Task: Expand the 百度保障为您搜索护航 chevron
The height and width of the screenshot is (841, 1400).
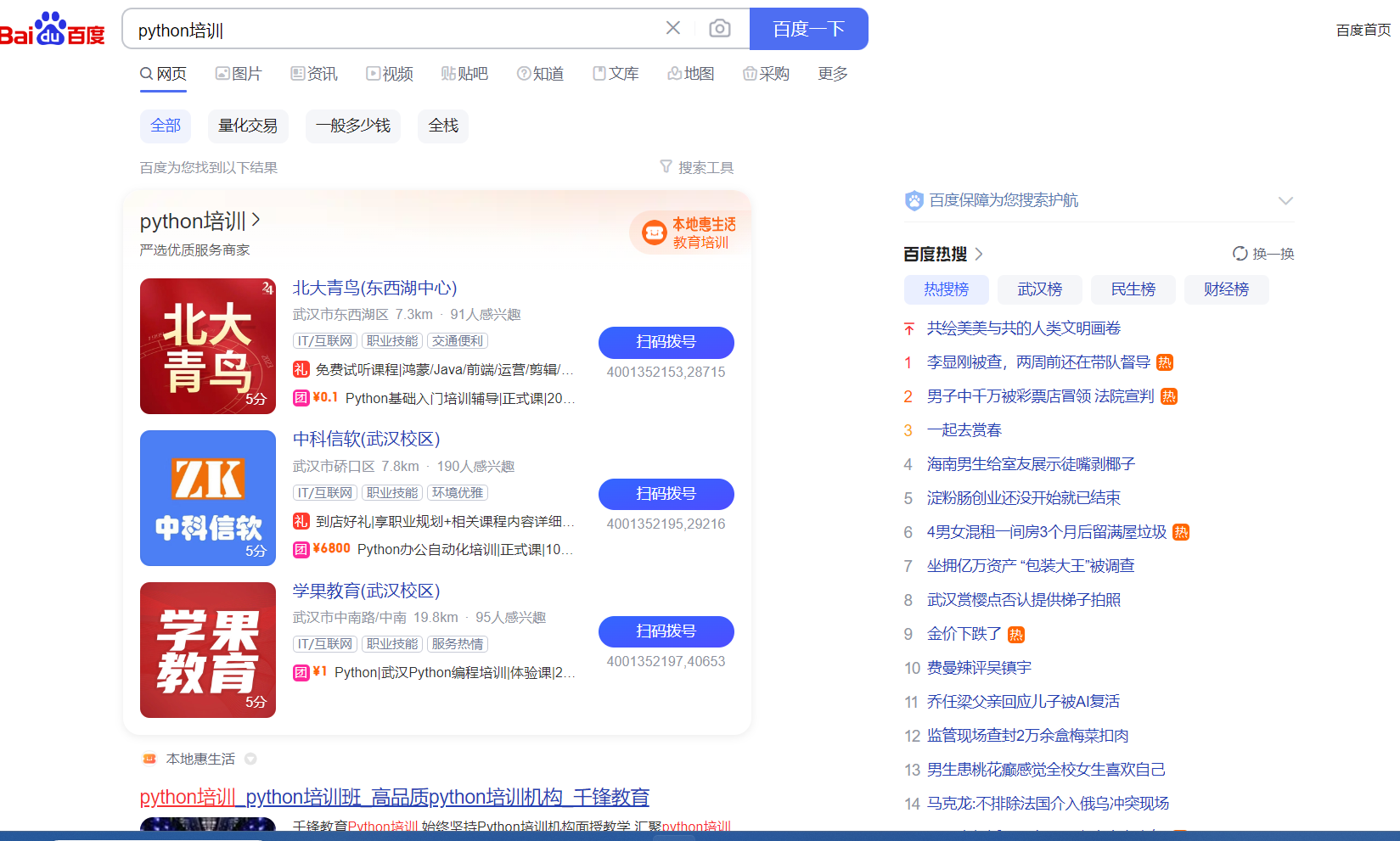Action: click(x=1285, y=200)
